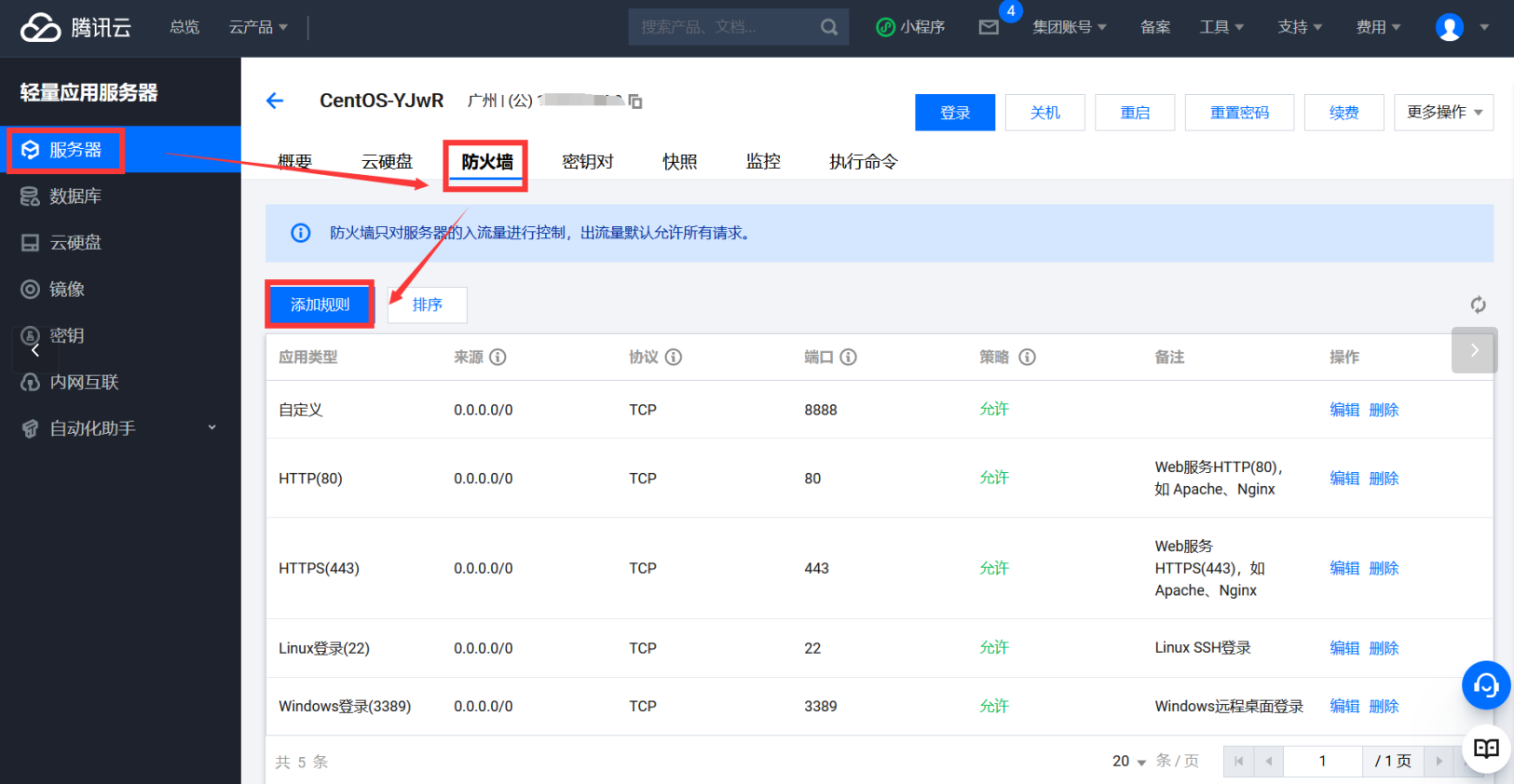Open the message mail icon

[x=989, y=27]
